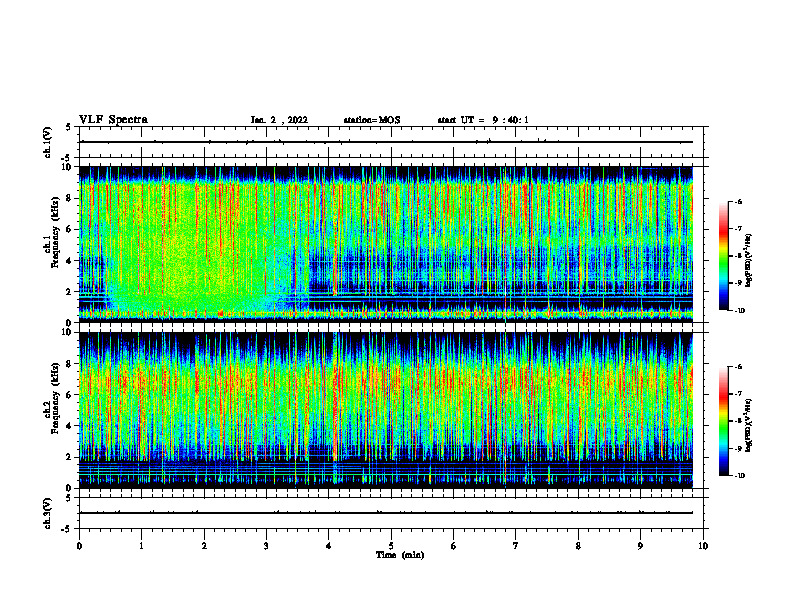Viewport: 792px width, 612px height.
Task: Click the "ch.3(V)" waveform axis label
Action: 48,513
